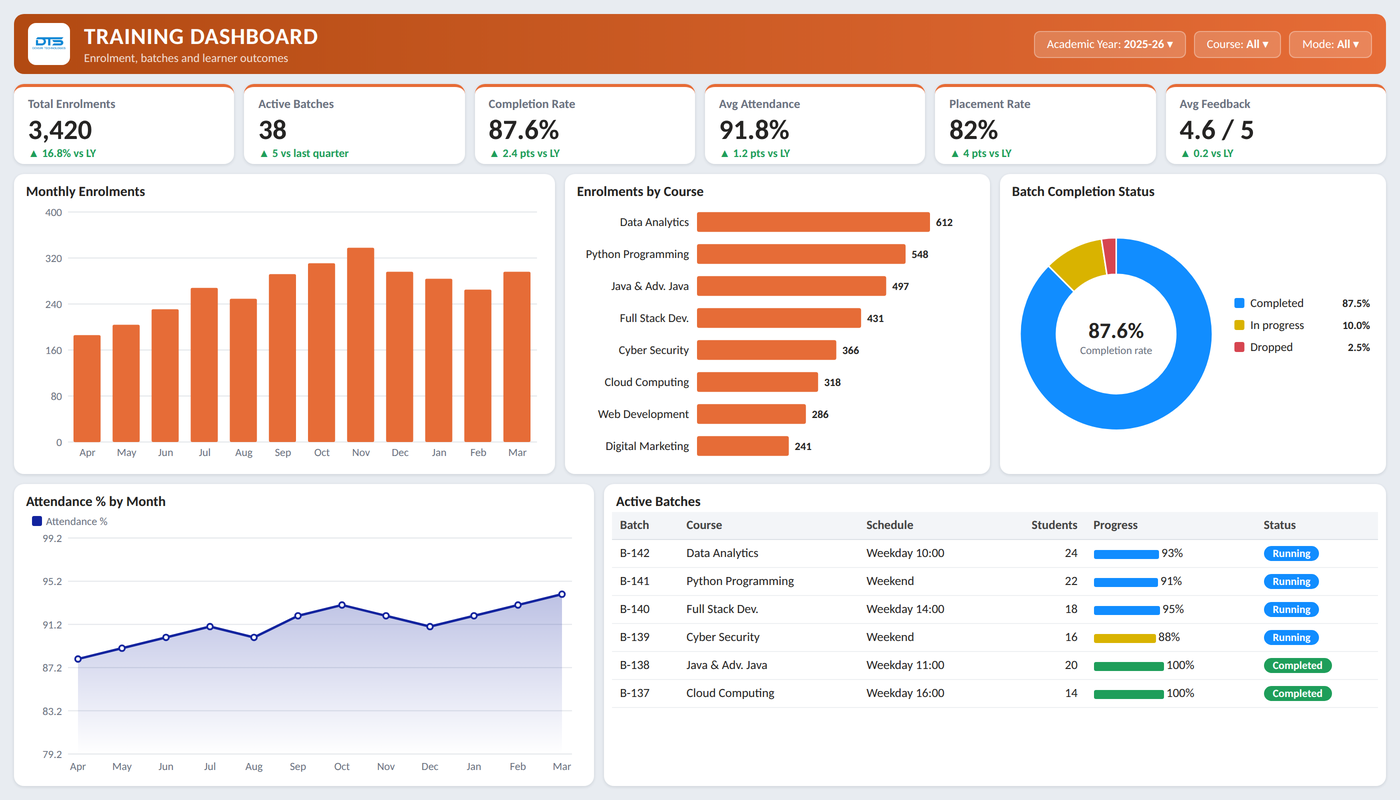
Task: Click the Placement Rate value 82%
Action: pyautogui.click(x=974, y=130)
